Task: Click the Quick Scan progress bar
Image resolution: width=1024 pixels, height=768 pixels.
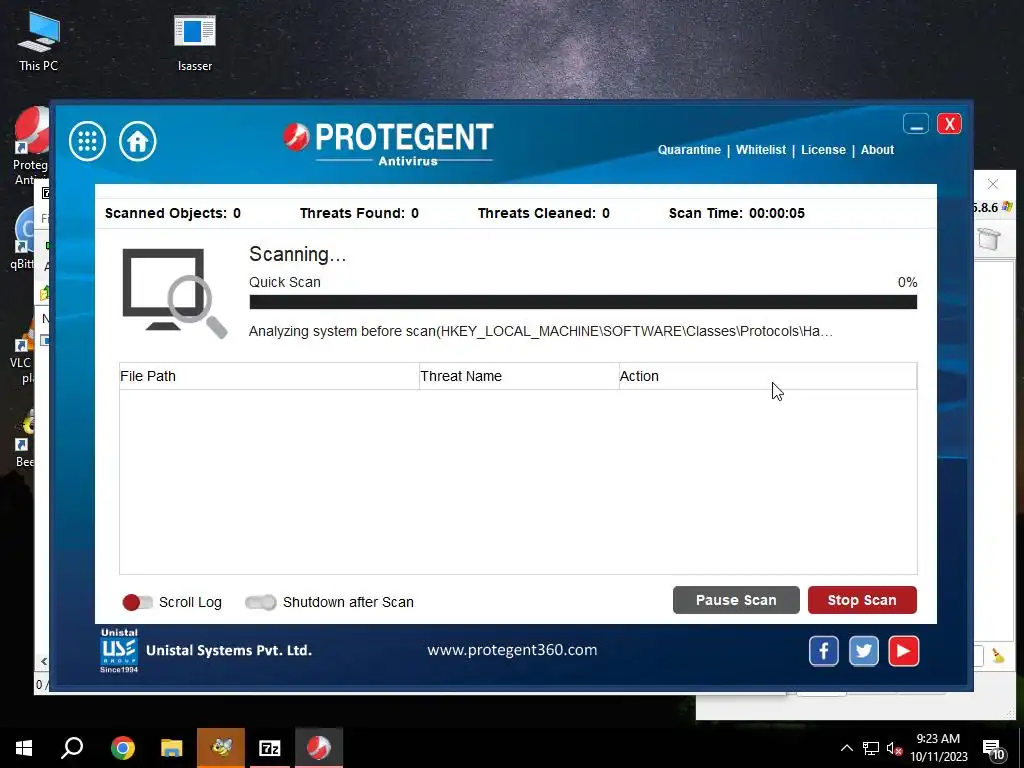Action: point(583,302)
